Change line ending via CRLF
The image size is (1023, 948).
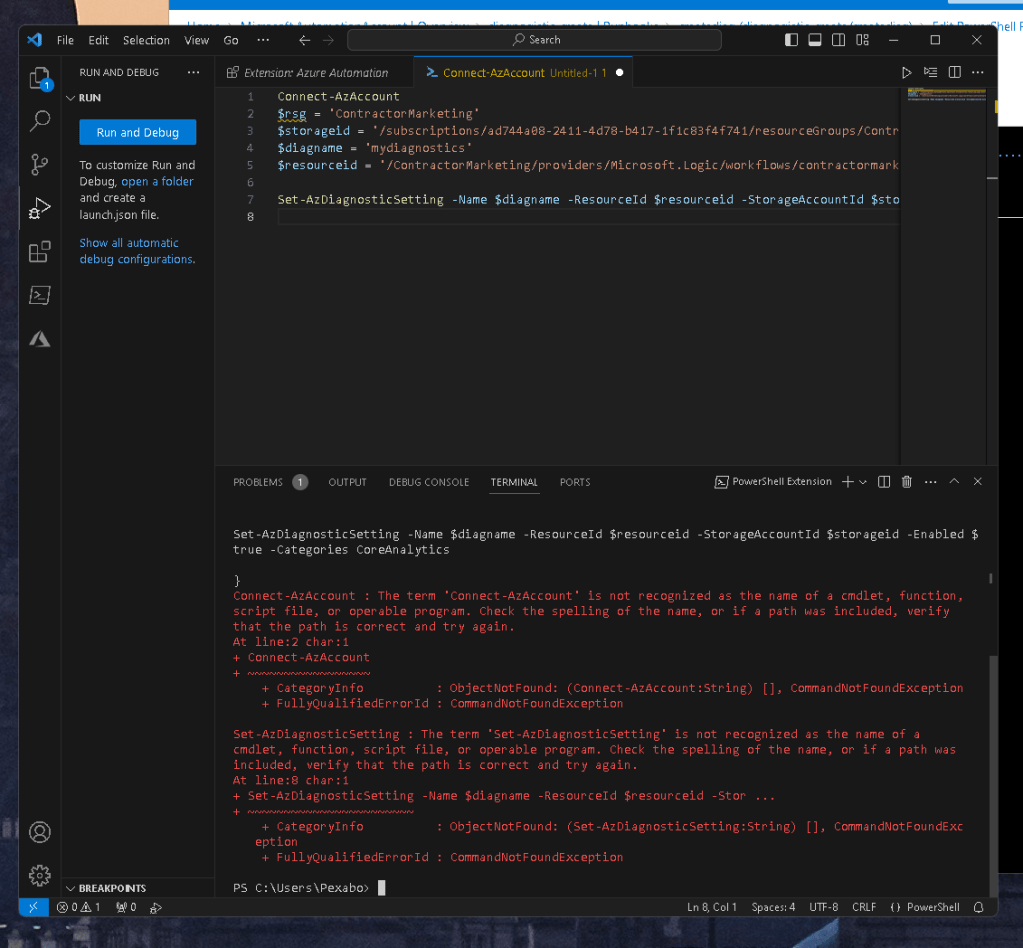pyautogui.click(x=864, y=907)
